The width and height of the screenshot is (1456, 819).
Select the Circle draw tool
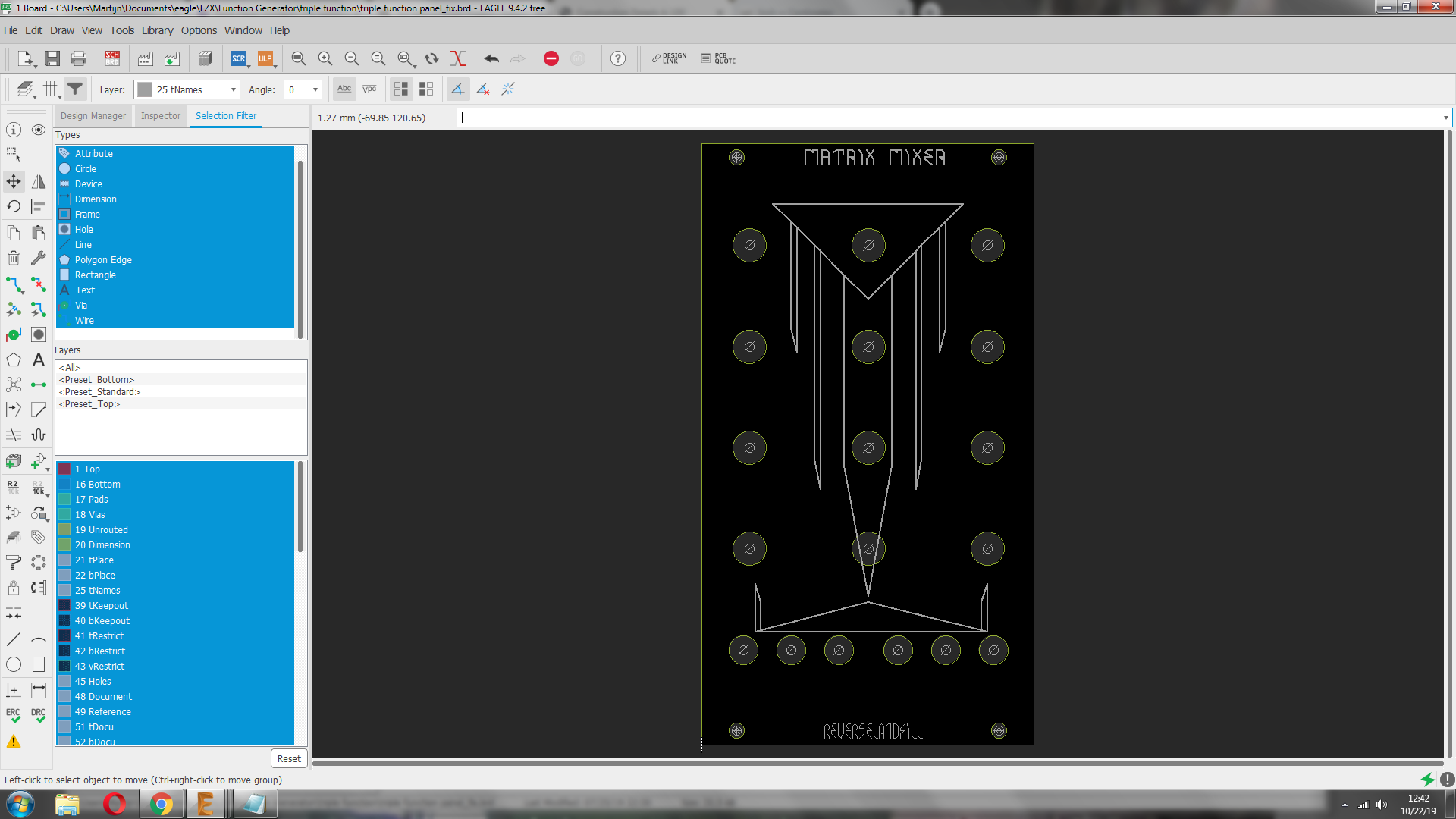[14, 664]
